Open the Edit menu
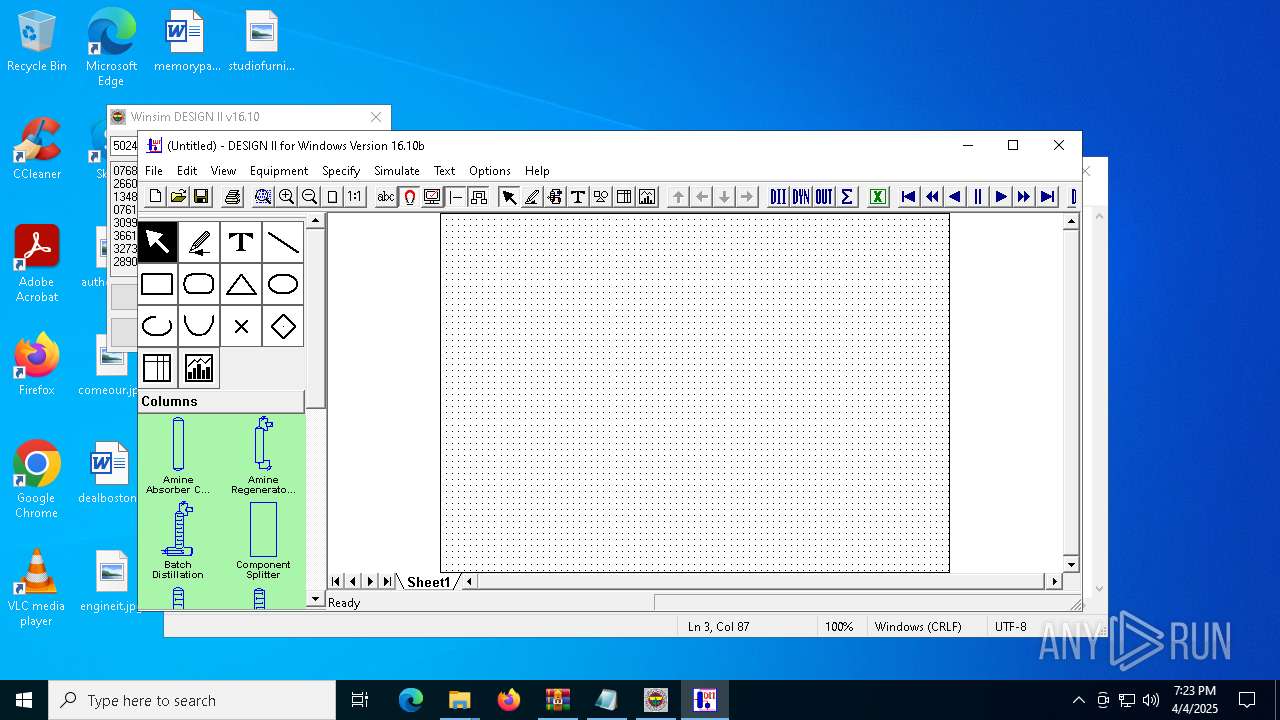Screen dimensions: 1280x720 pyautogui.click(x=187, y=171)
